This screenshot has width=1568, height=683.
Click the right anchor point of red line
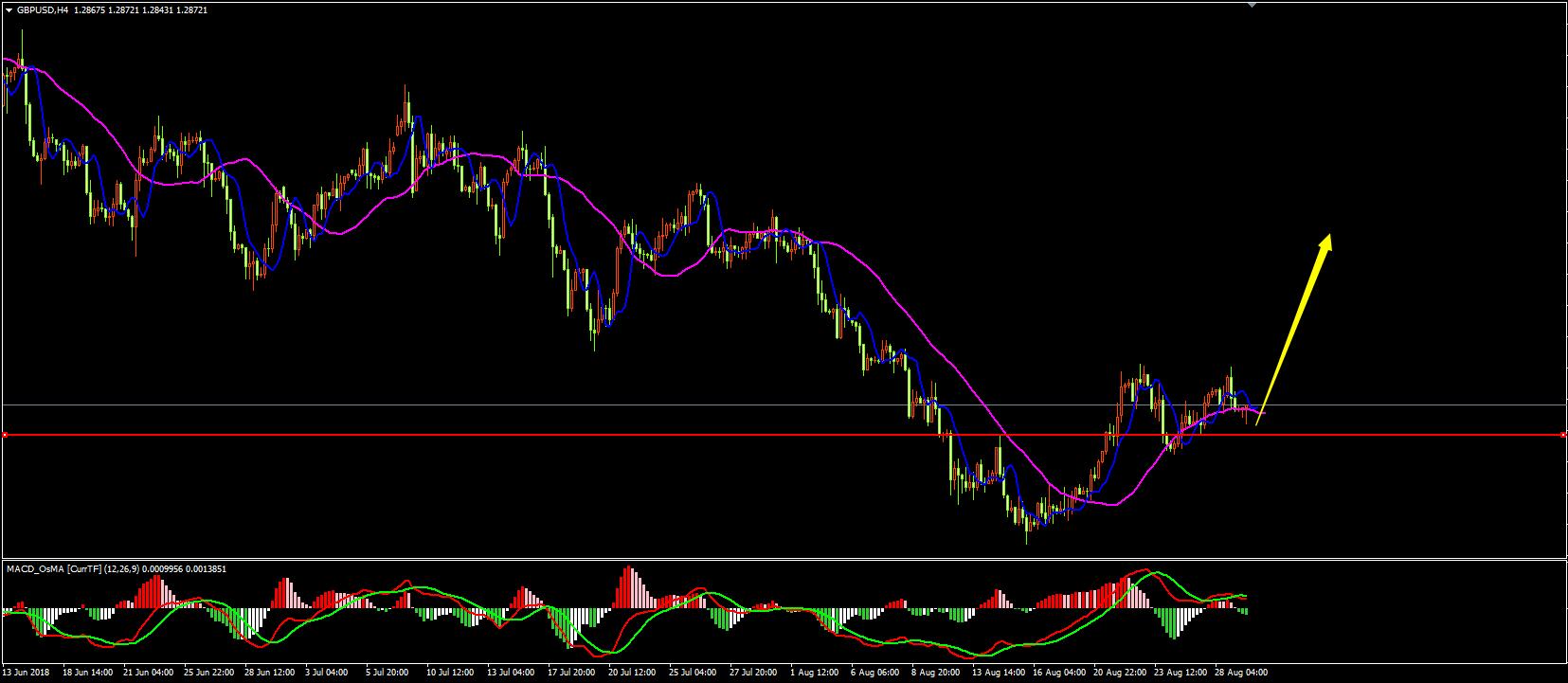click(1563, 435)
